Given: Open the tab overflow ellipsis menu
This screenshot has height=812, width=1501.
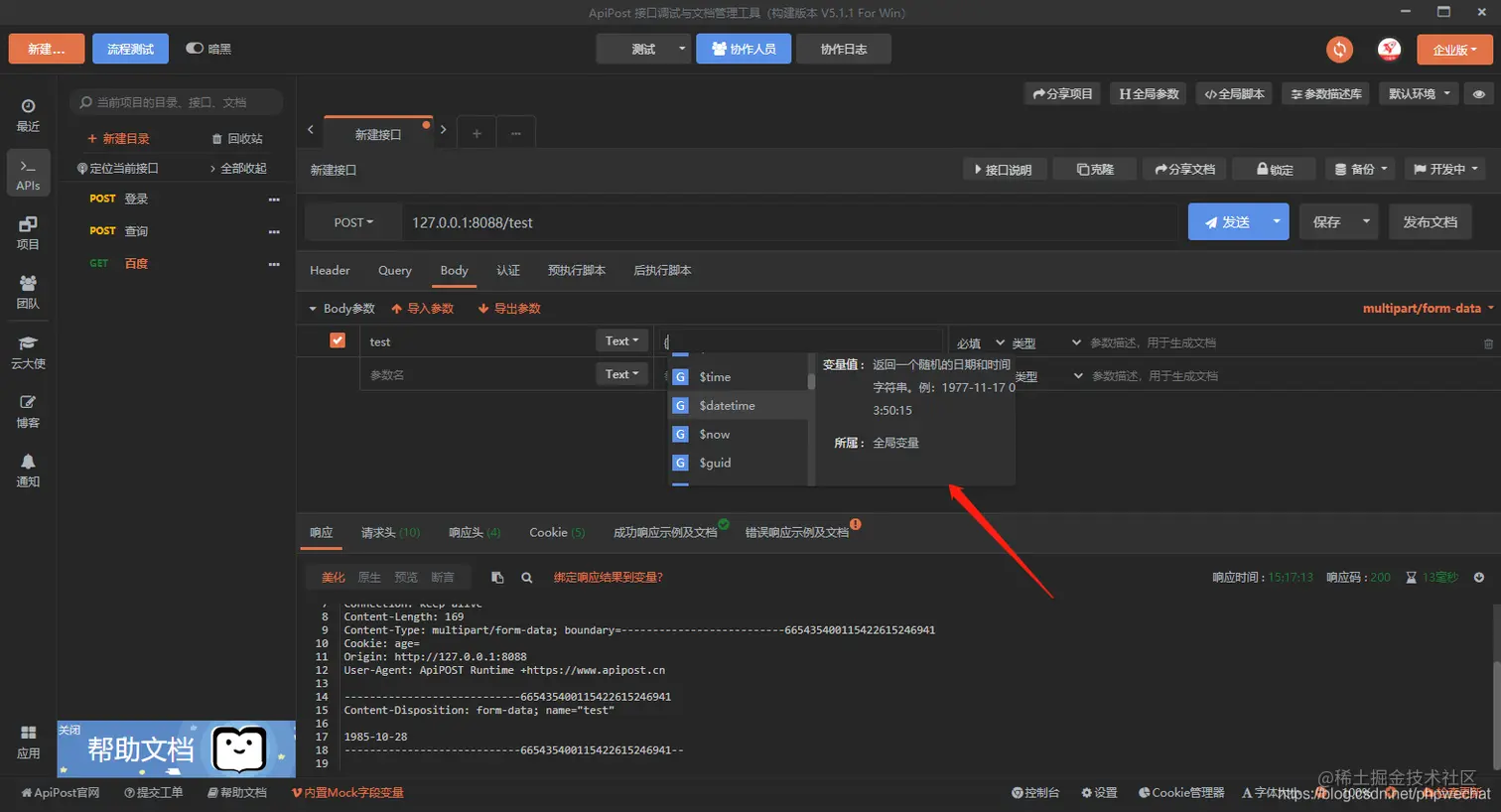Looking at the screenshot, I should point(516,133).
